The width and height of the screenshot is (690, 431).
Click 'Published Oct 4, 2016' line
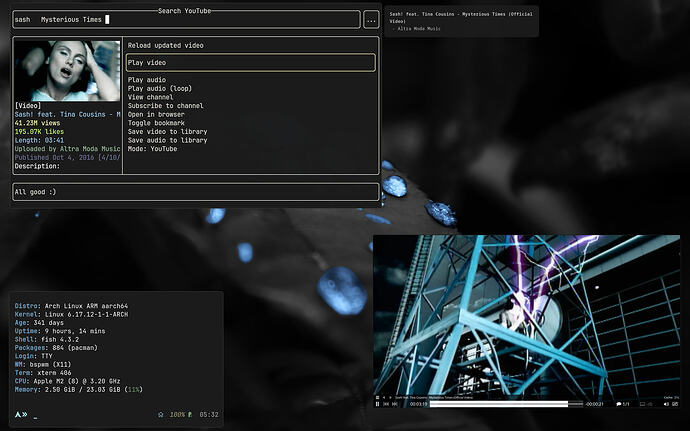pos(67,157)
